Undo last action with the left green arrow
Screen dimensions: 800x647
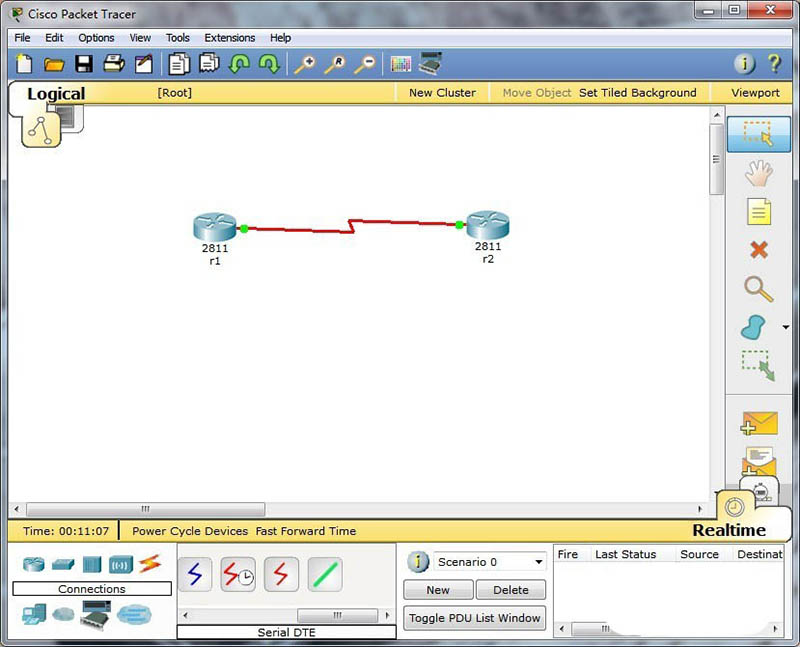239,64
